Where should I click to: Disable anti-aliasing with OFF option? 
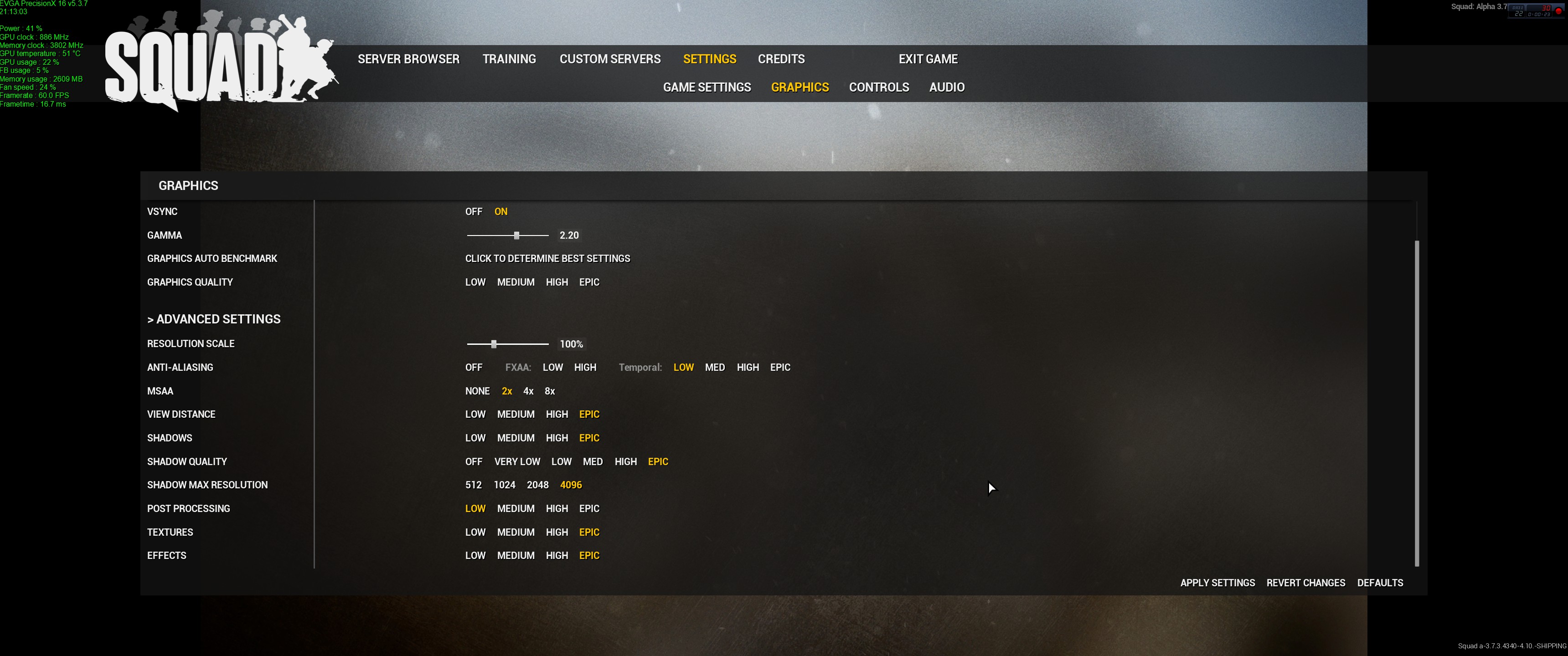pos(473,367)
